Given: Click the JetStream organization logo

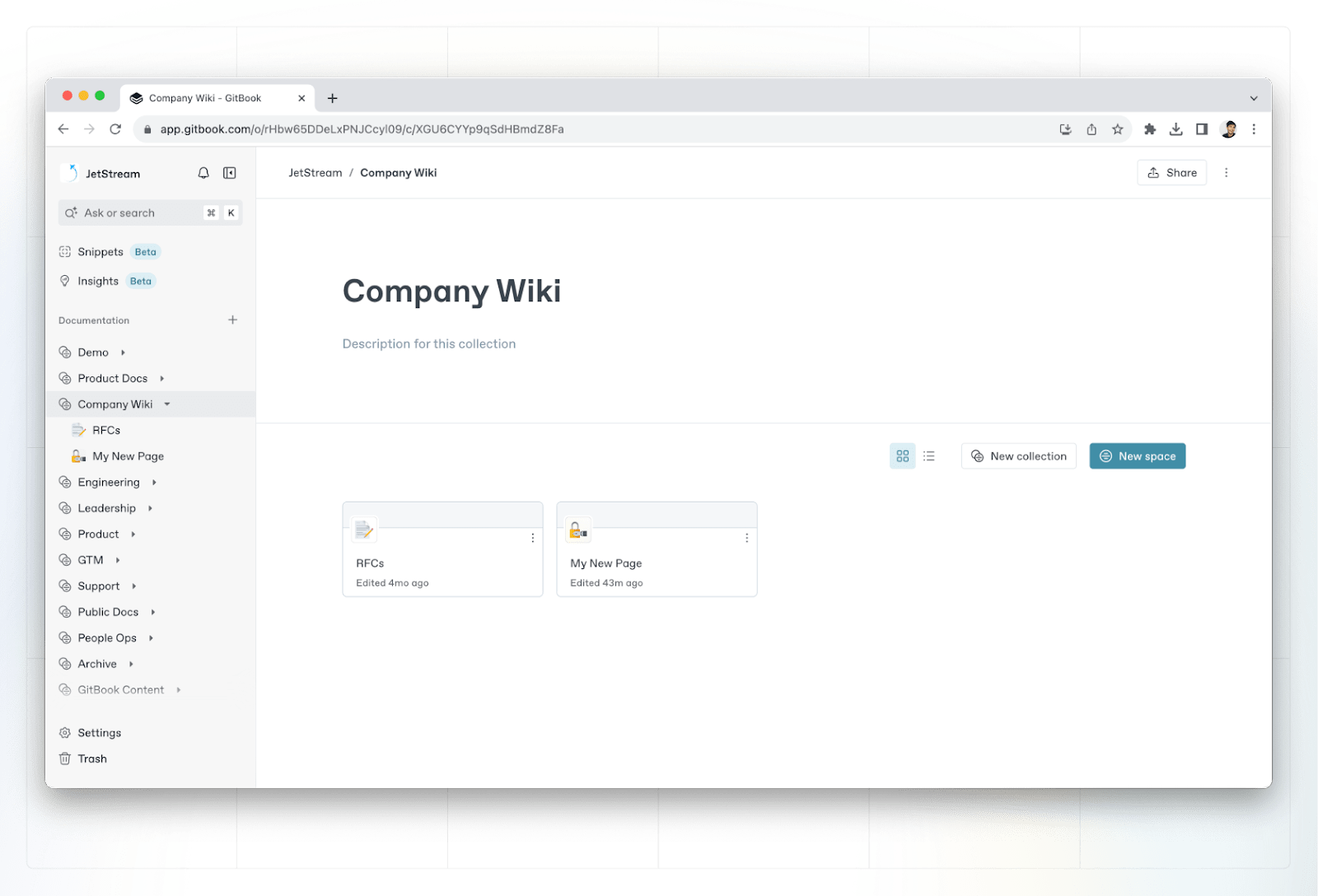Looking at the screenshot, I should [x=70, y=173].
